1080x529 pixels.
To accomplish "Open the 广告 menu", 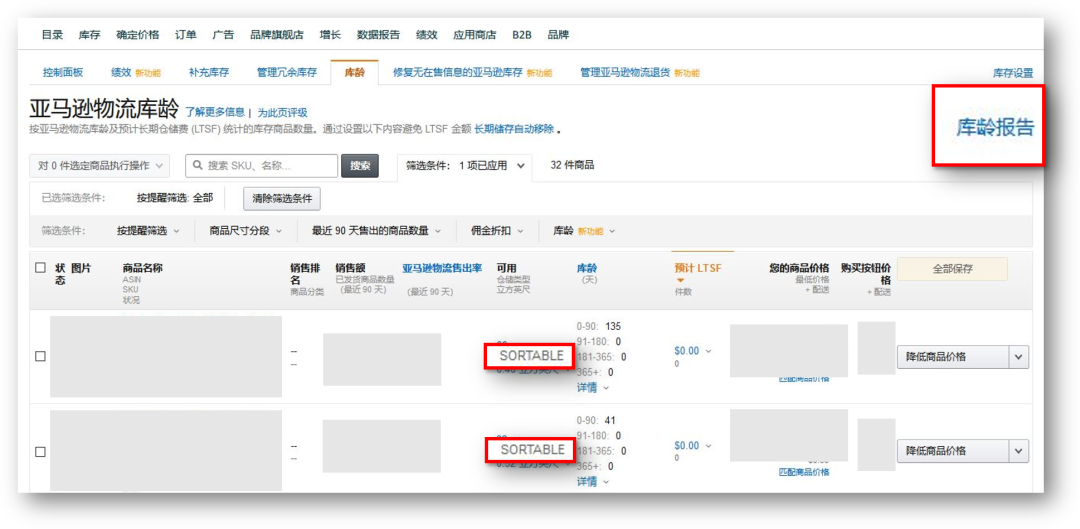I will (223, 35).
